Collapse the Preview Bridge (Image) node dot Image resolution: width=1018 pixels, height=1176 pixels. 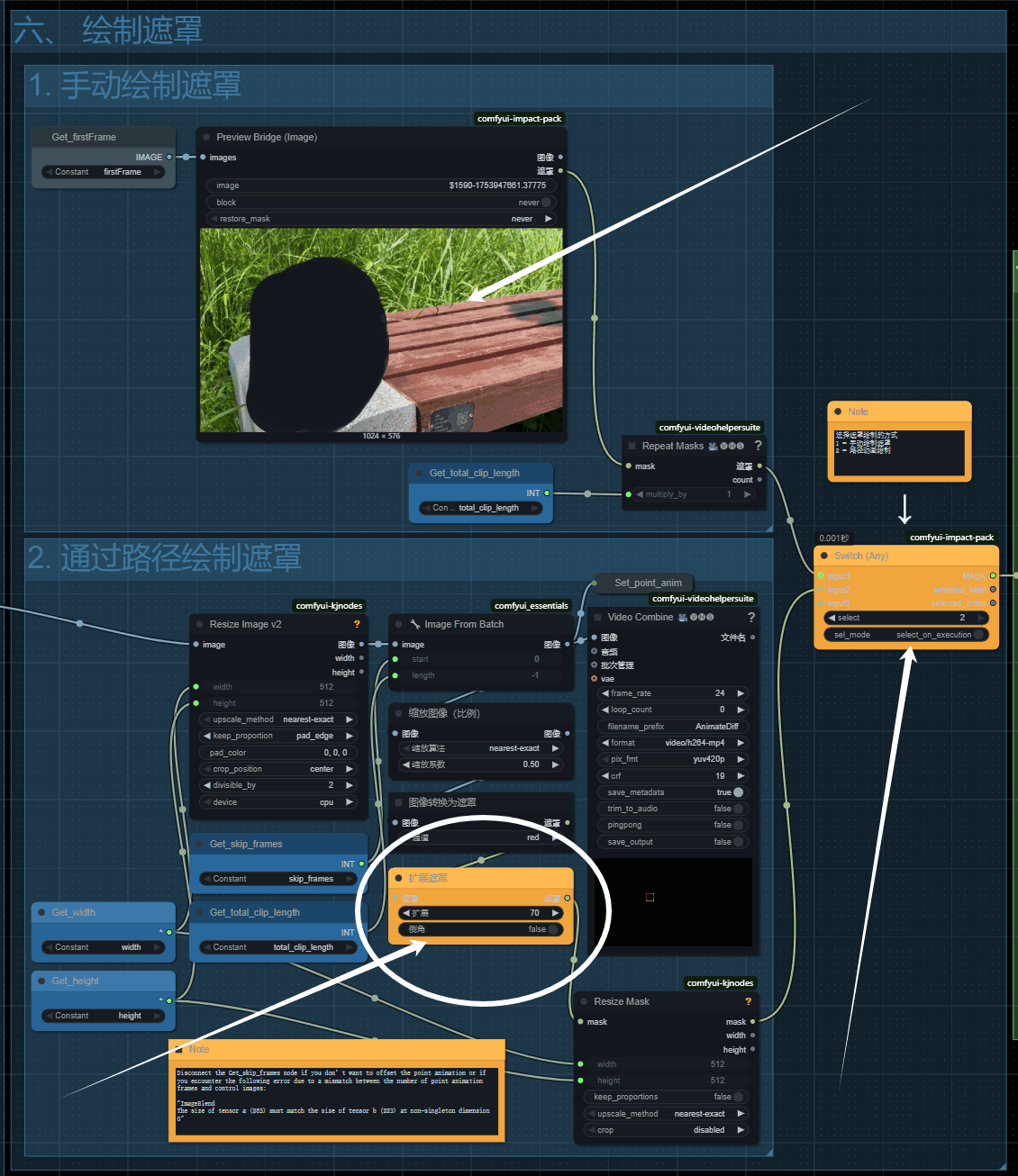coord(206,137)
